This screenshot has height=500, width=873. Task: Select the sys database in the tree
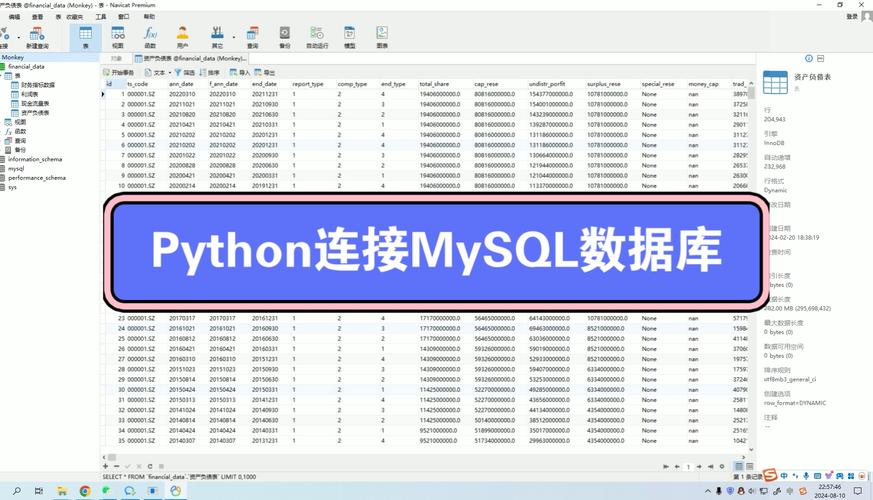coord(12,187)
